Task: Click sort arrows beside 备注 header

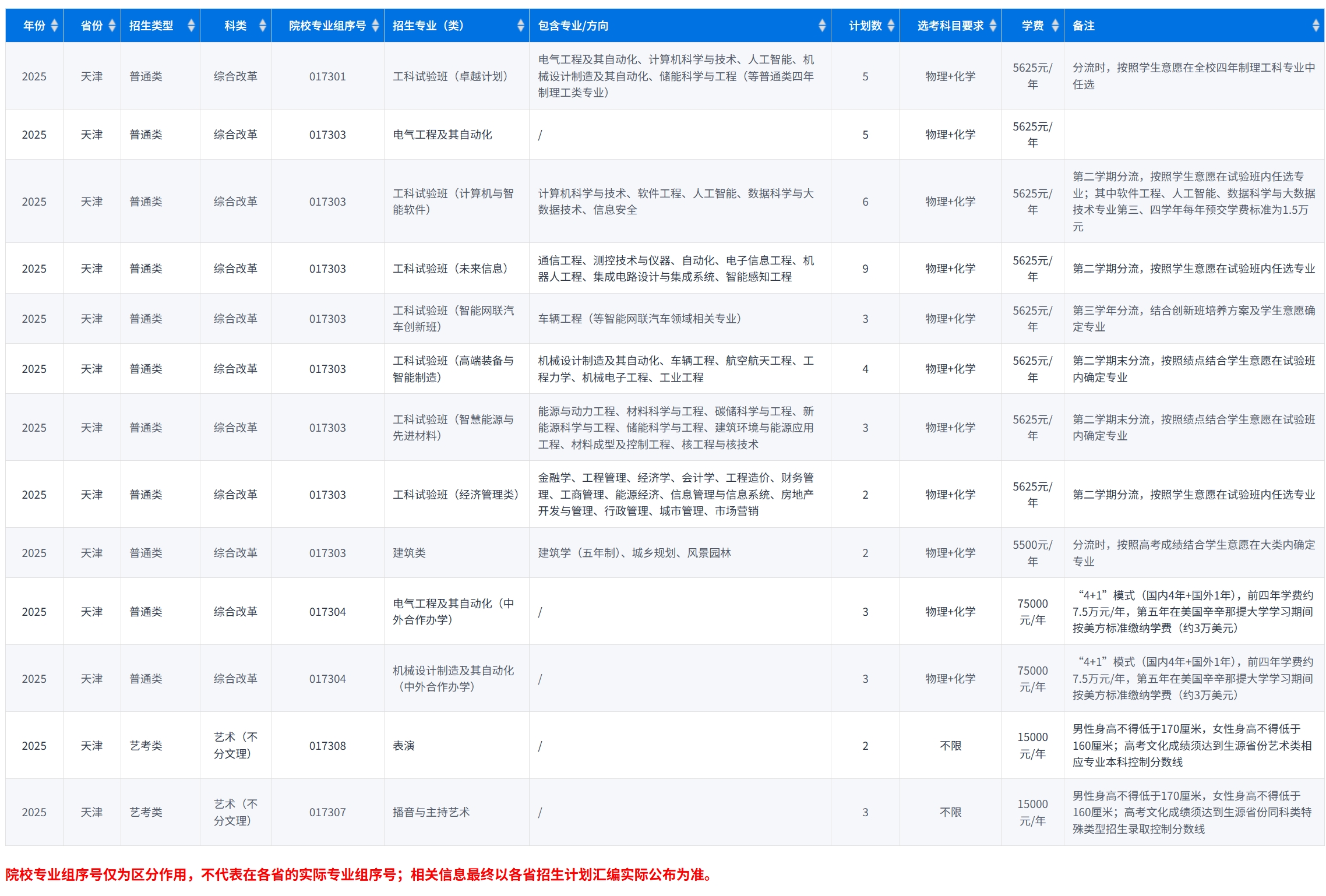Action: 1316,26
